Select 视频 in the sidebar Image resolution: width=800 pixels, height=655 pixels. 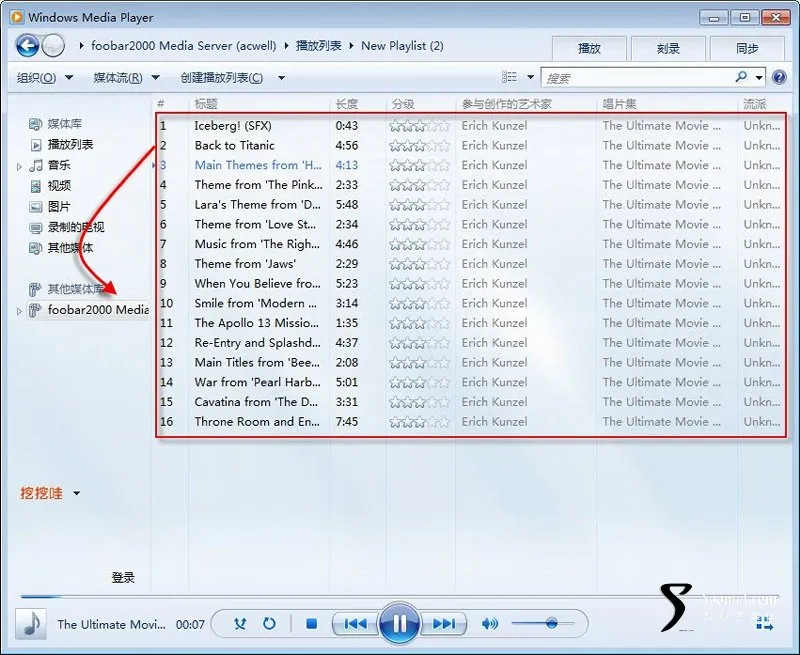pos(59,186)
